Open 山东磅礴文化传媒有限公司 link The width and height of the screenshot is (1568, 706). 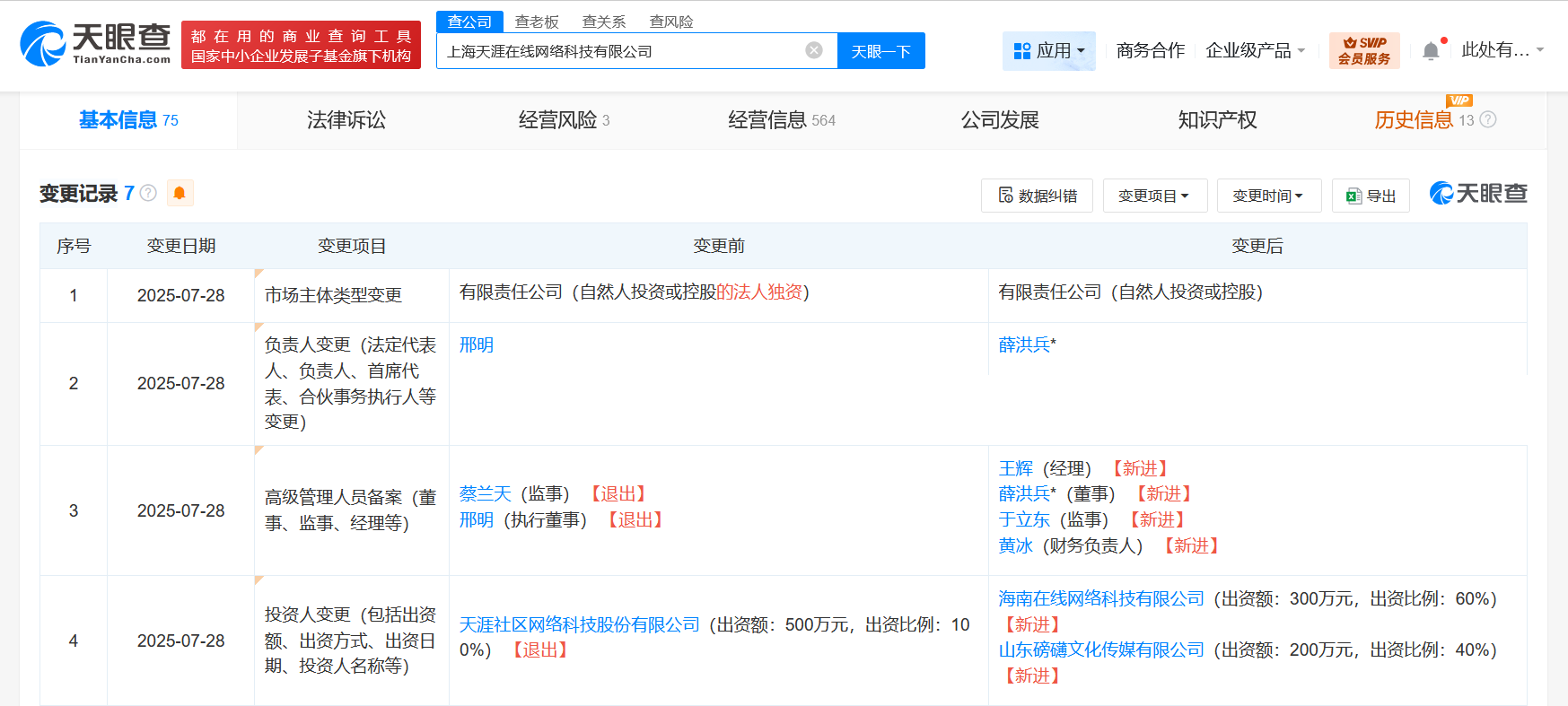coord(1101,649)
